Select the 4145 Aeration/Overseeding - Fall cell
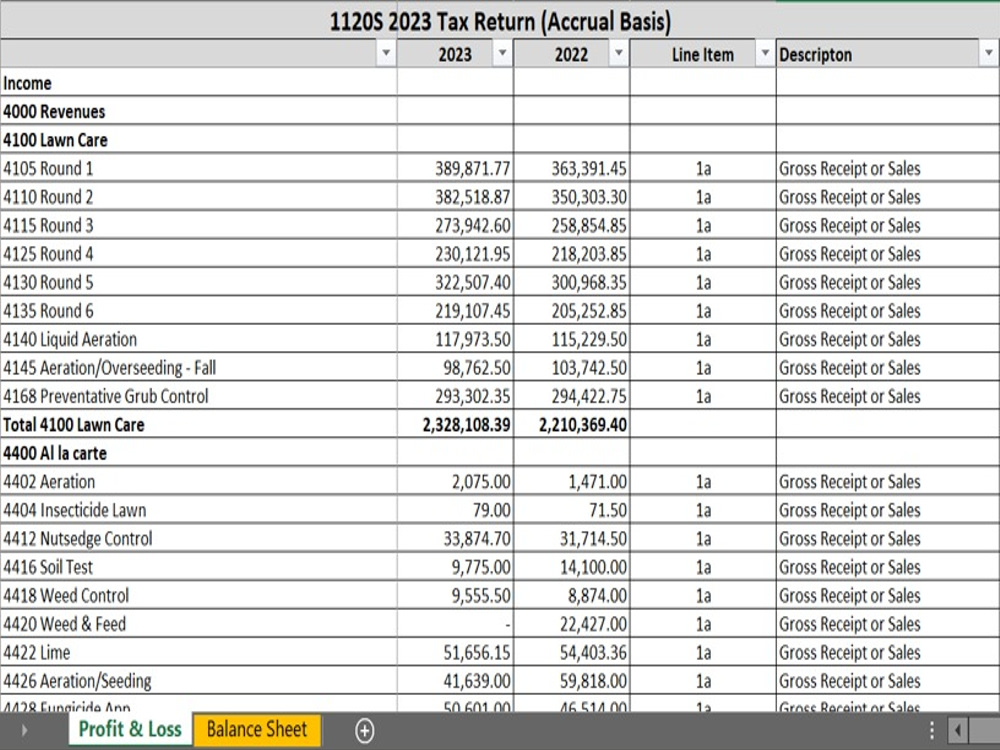This screenshot has height=750, width=1000. pos(198,368)
